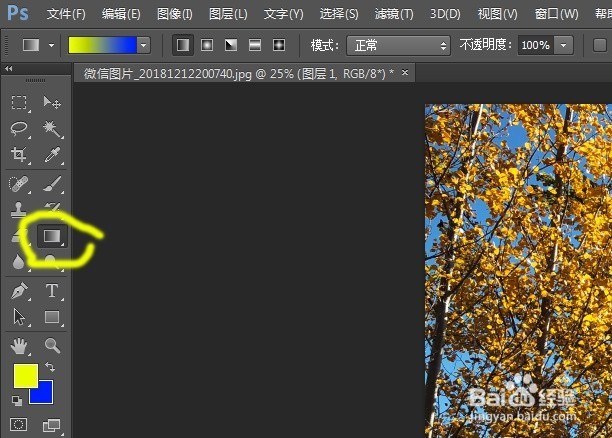Click the yellow-to-blue gradient preview
The width and height of the screenshot is (612, 438).
click(x=103, y=45)
